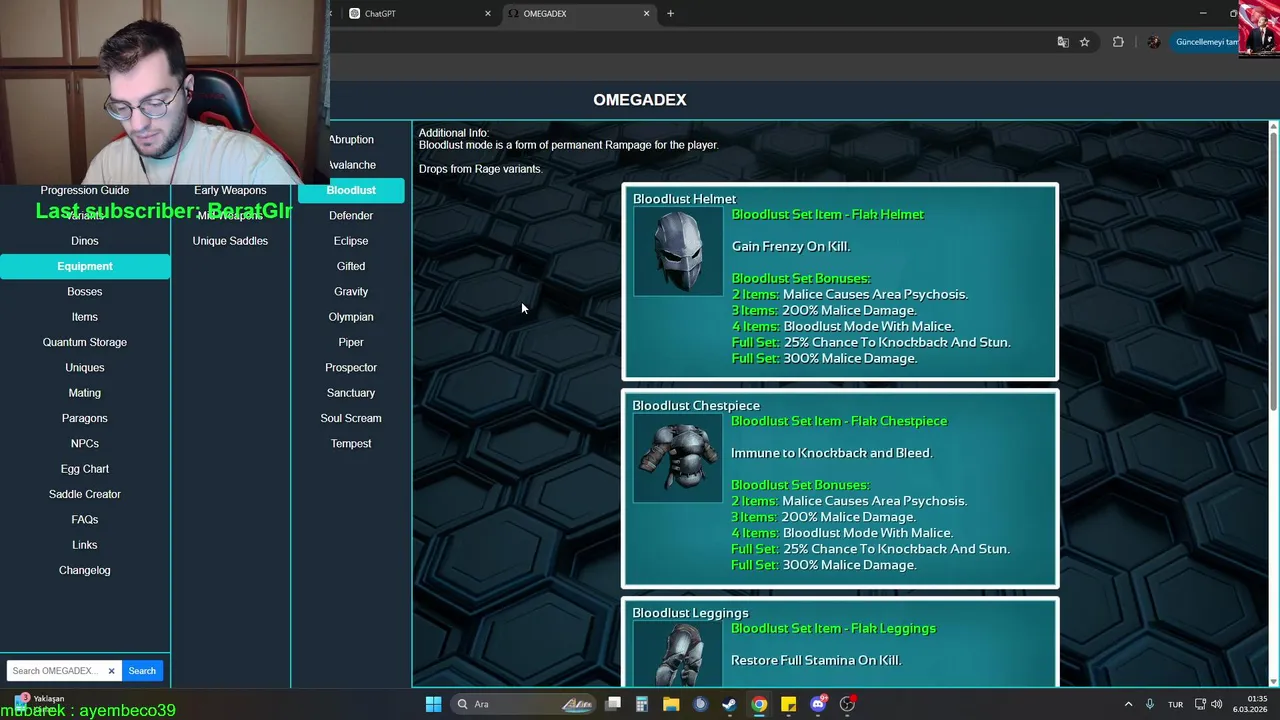Select the Tempest armor set
The width and height of the screenshot is (1280, 720).
(351, 444)
